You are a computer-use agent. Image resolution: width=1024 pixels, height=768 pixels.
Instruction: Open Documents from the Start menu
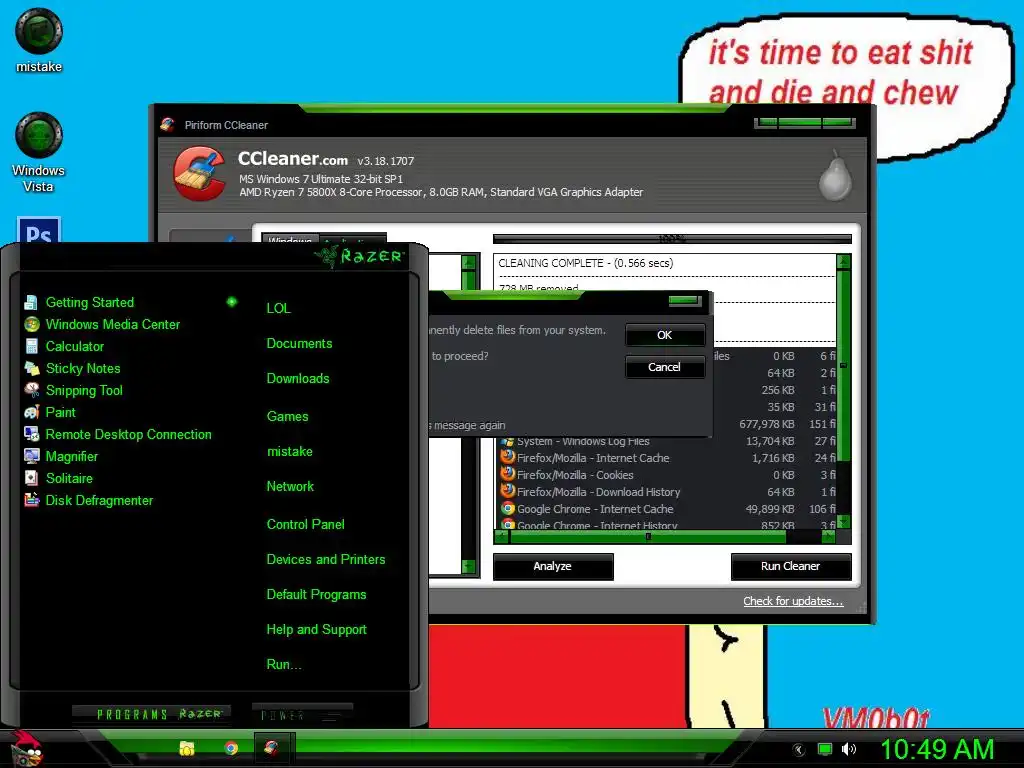pos(299,344)
